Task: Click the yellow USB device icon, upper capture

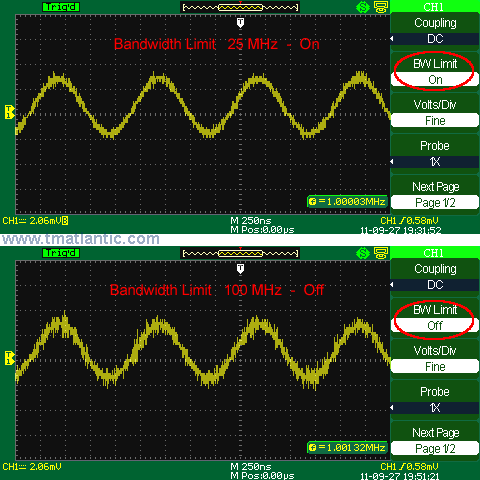Action: click(381, 7)
